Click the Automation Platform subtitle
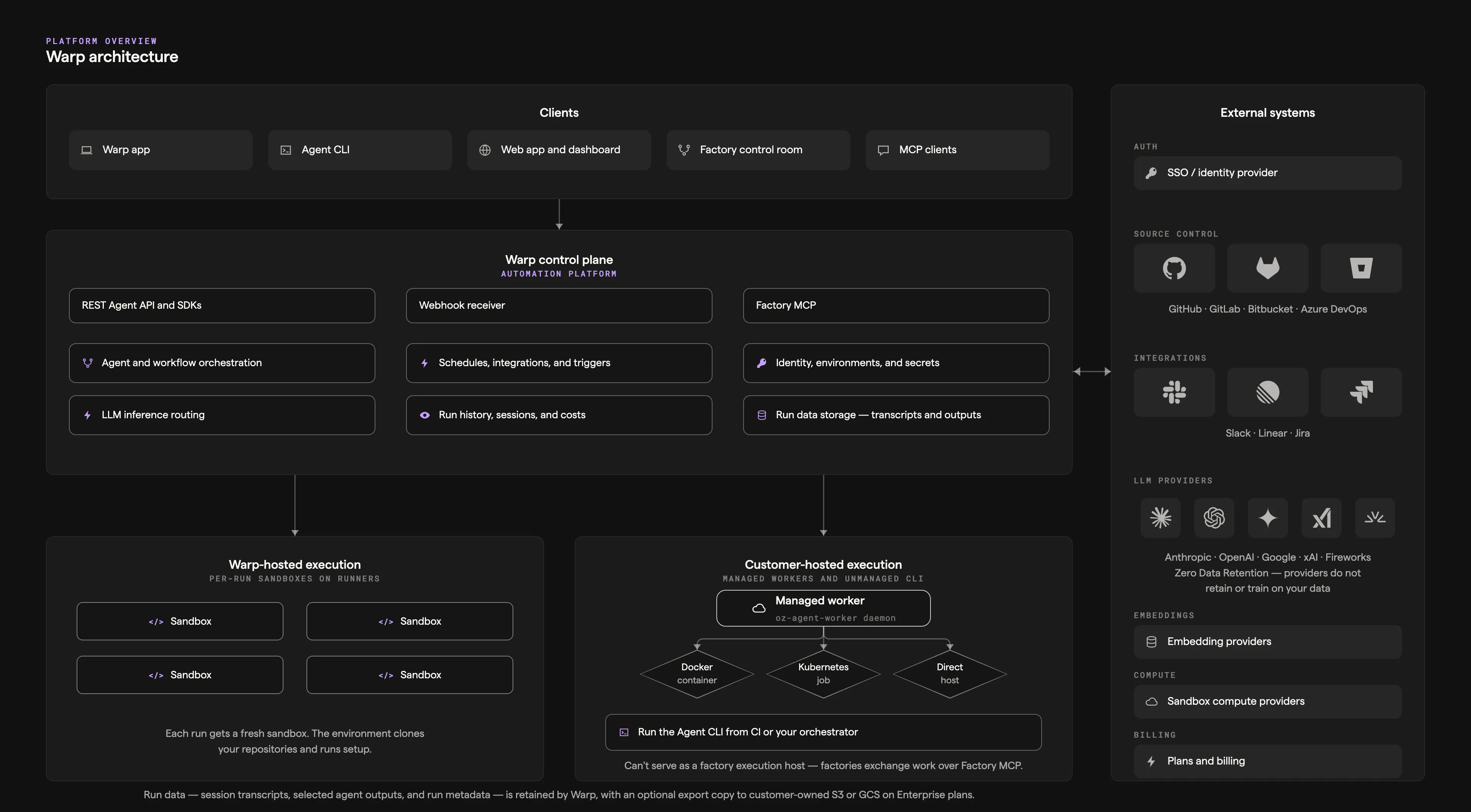1471x812 pixels. point(559,274)
